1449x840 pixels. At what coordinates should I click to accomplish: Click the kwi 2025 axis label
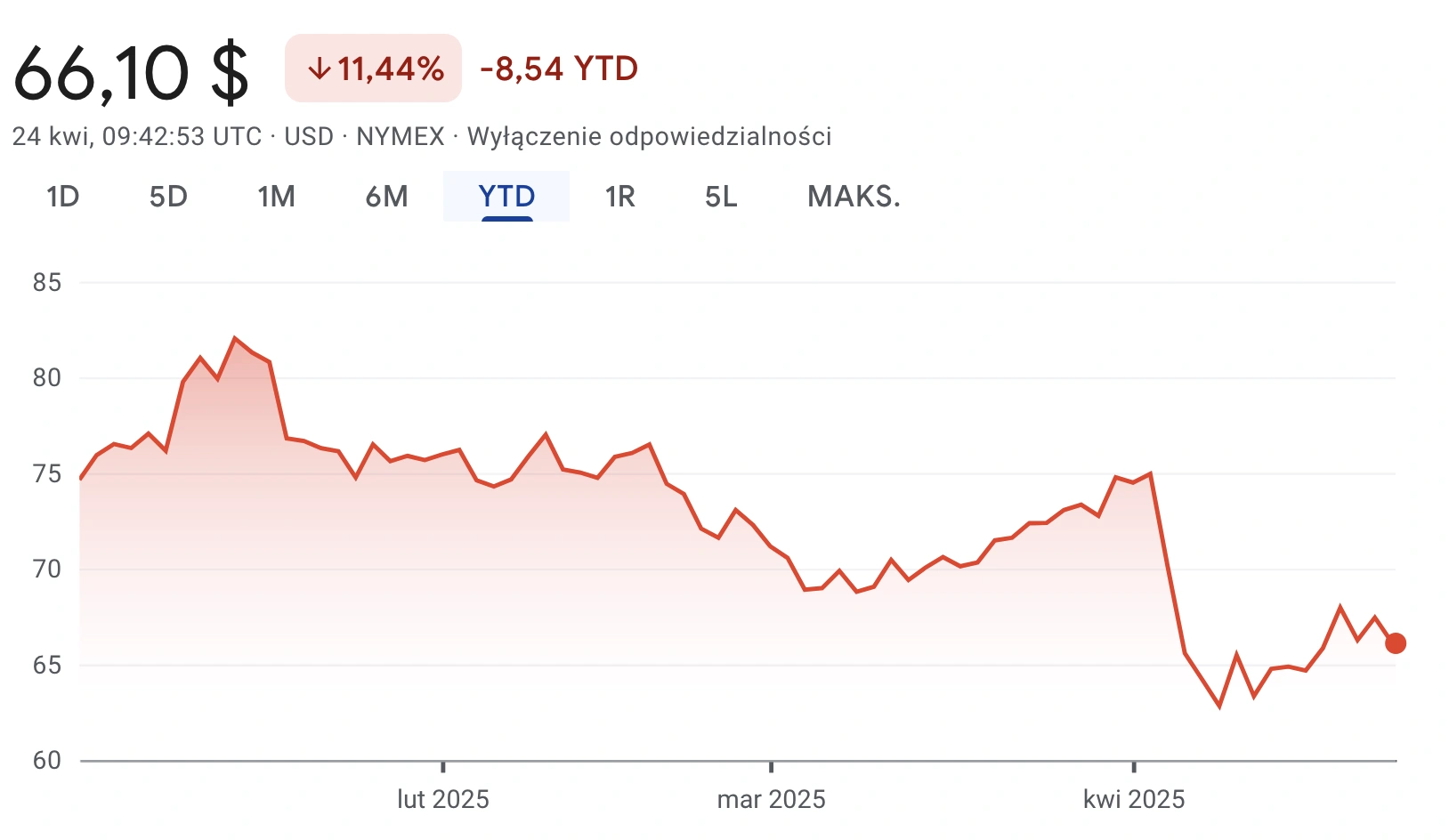point(1134,799)
